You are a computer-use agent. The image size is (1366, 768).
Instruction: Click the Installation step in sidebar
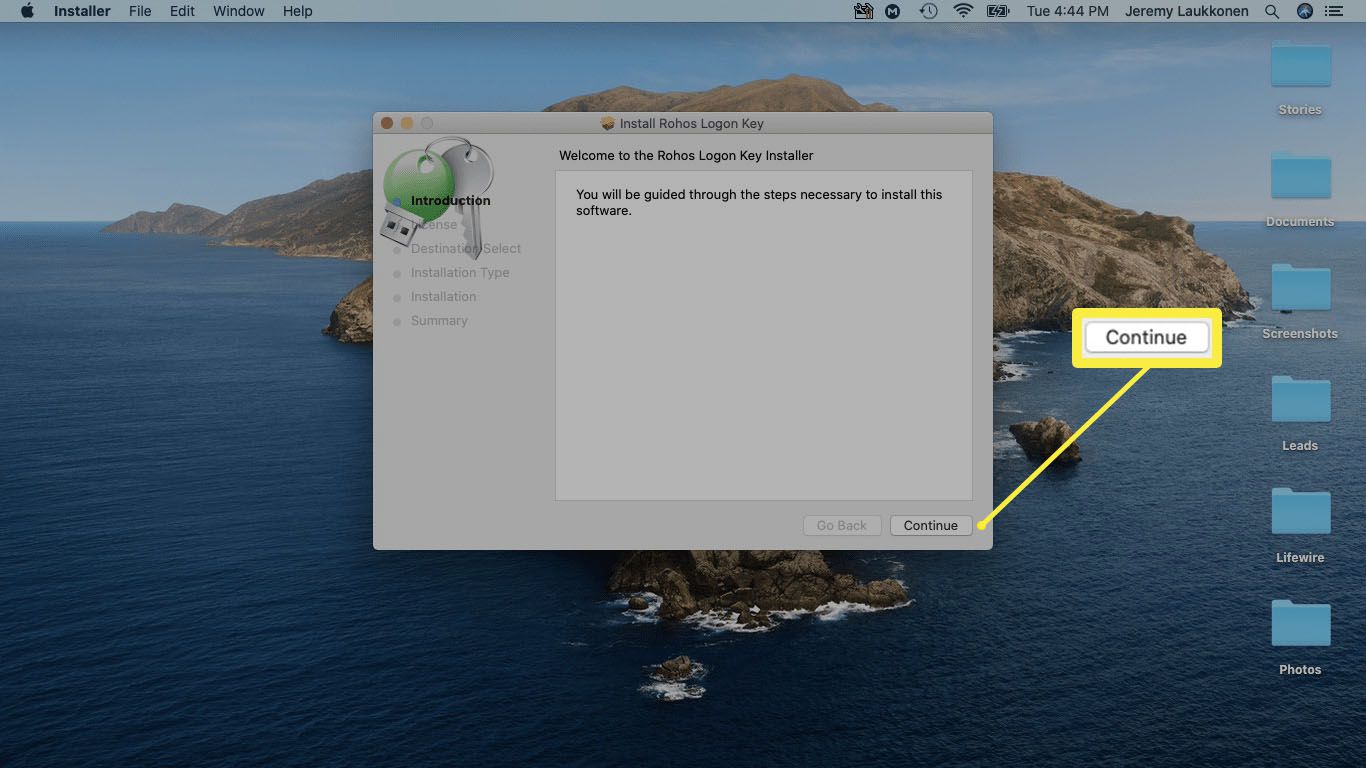[443, 296]
